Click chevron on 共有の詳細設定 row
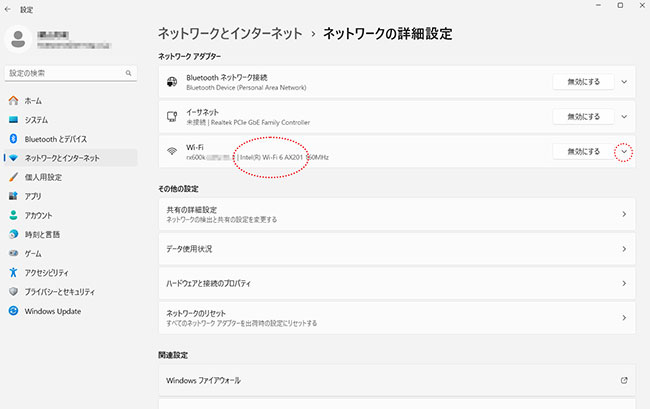 click(624, 214)
